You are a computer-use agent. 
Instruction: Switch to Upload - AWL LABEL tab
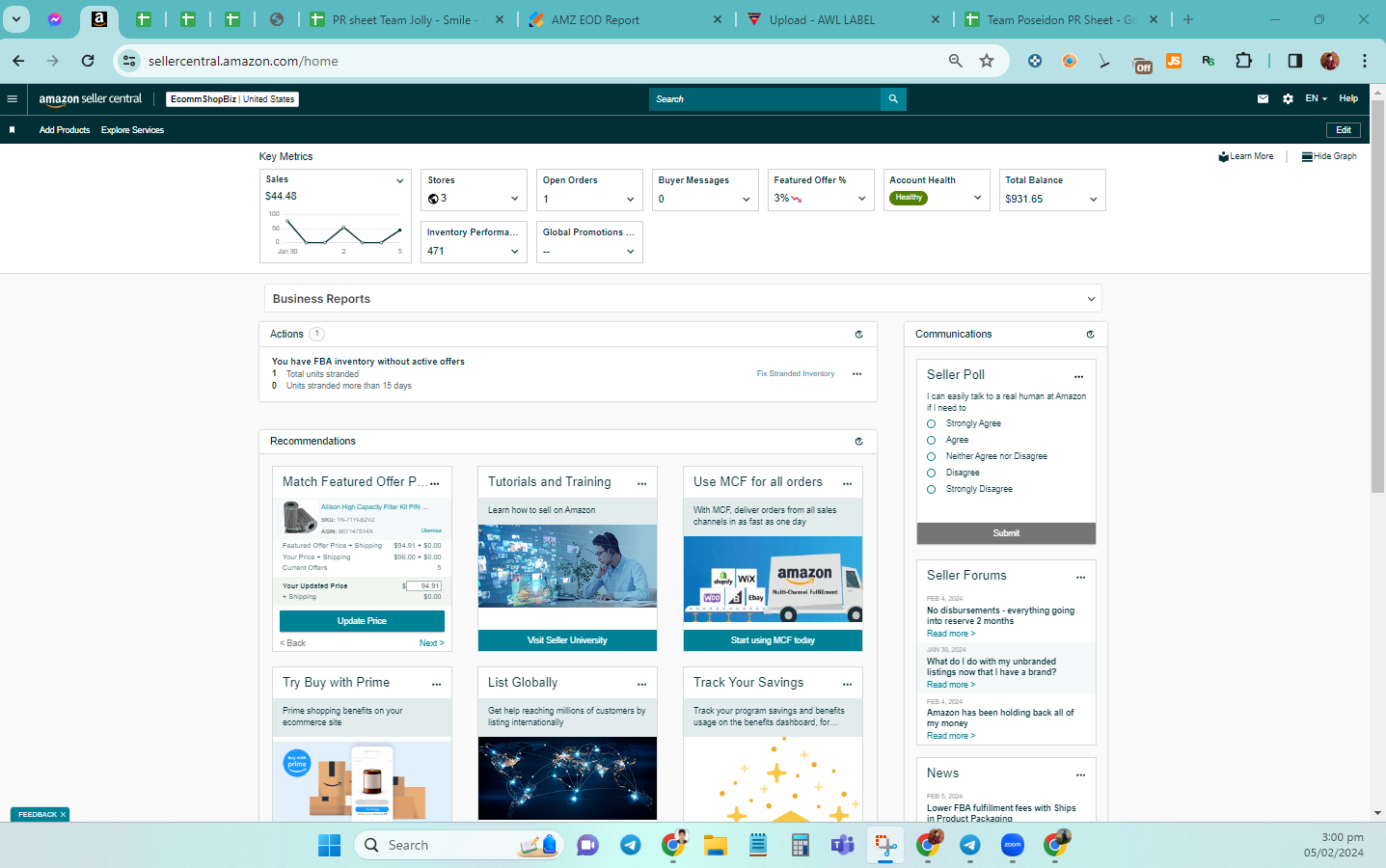[844, 19]
